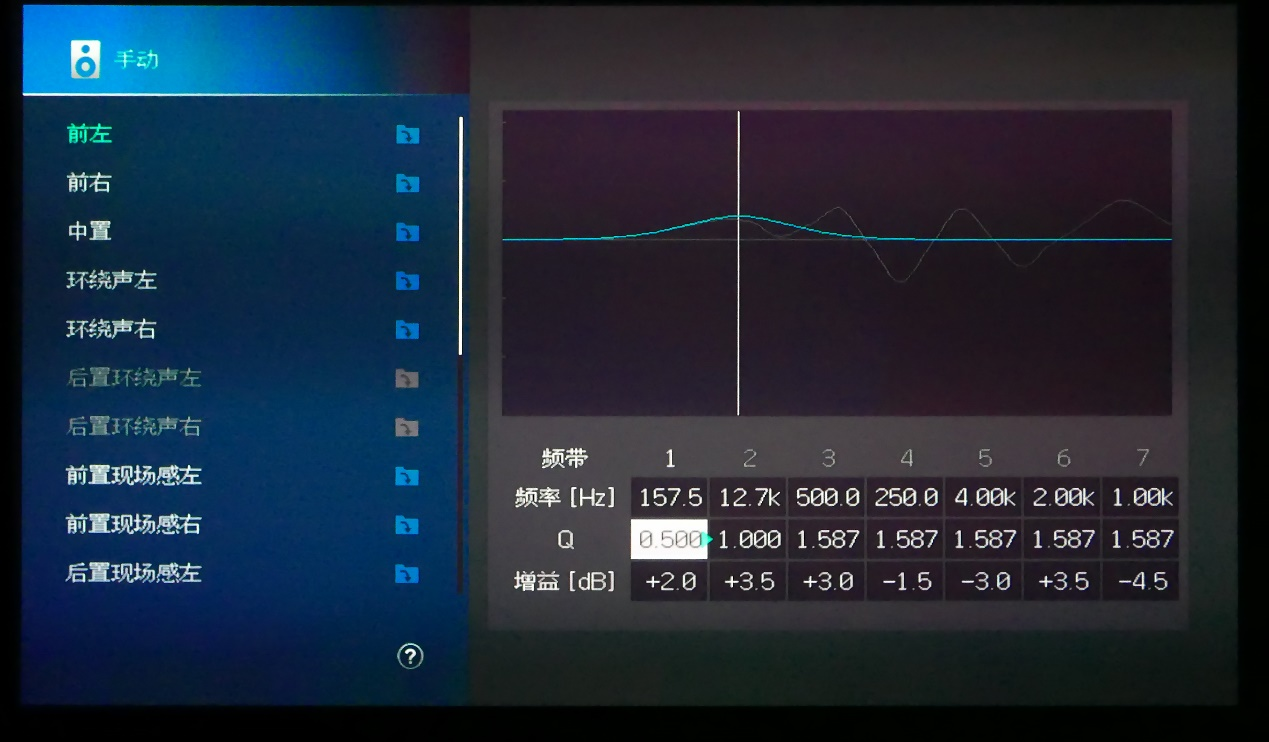This screenshot has height=742, width=1269.
Task: Click the folder icon beside 后置现场感左
Action: pyautogui.click(x=407, y=574)
